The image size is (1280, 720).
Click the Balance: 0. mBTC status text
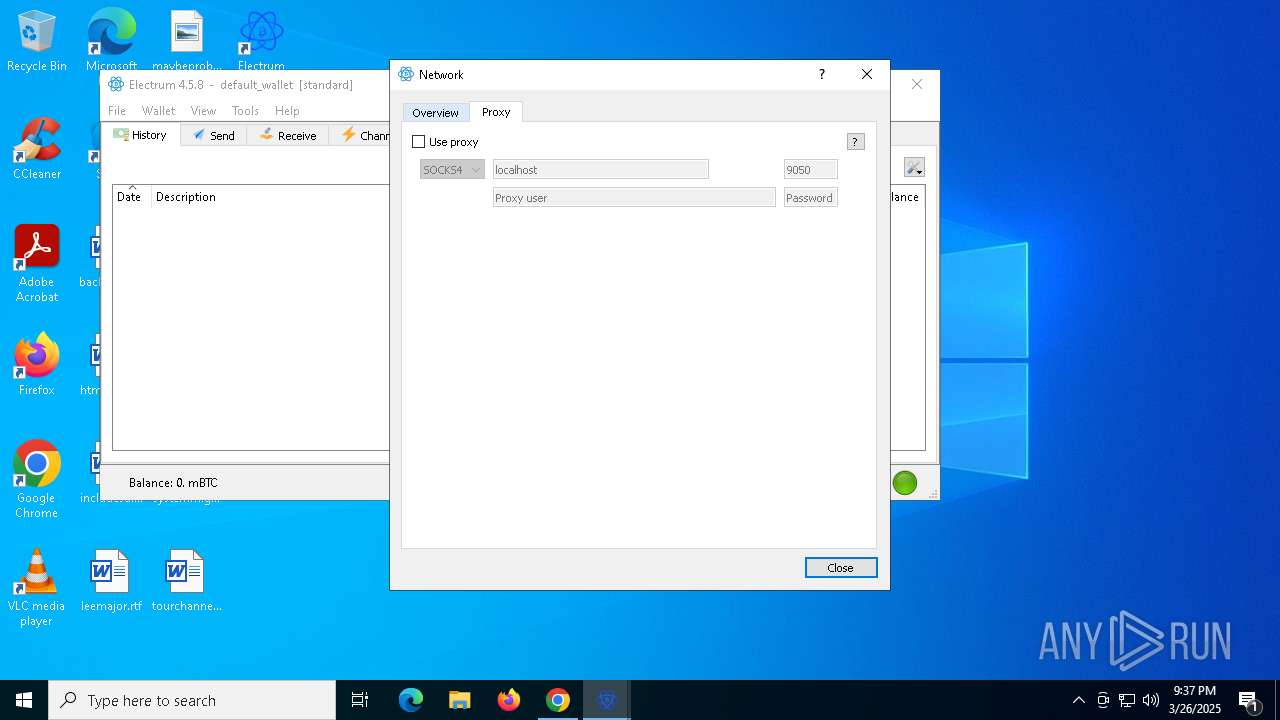(173, 483)
